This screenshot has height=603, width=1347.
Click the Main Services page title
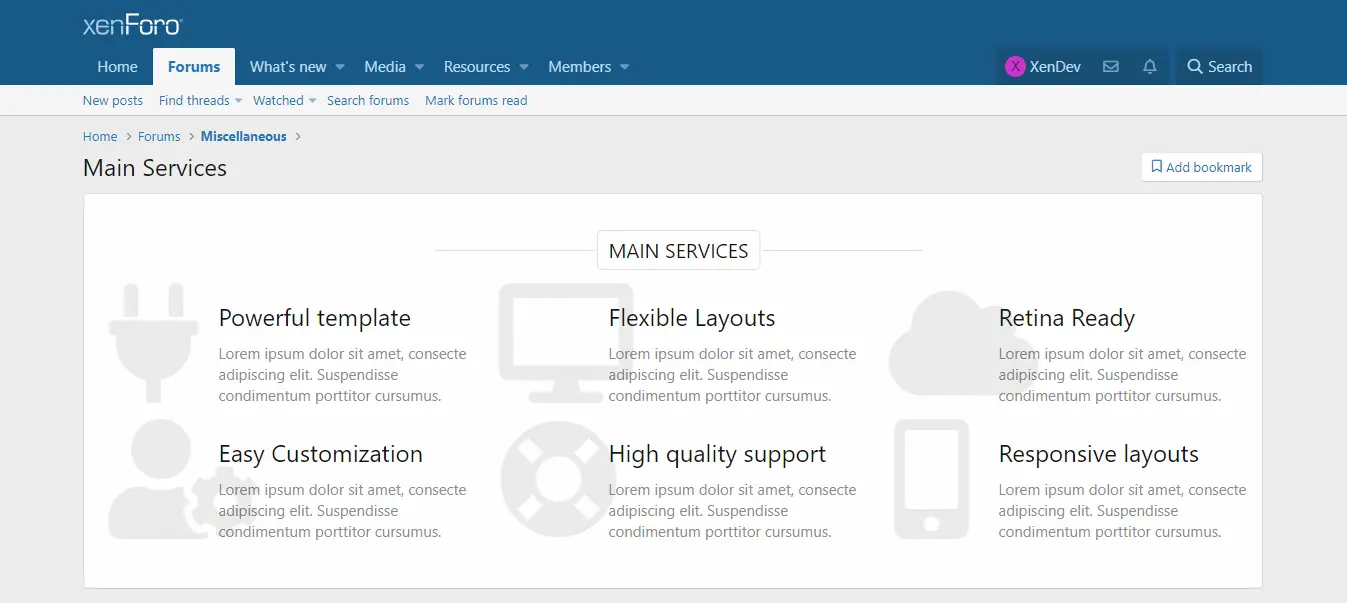tap(155, 168)
